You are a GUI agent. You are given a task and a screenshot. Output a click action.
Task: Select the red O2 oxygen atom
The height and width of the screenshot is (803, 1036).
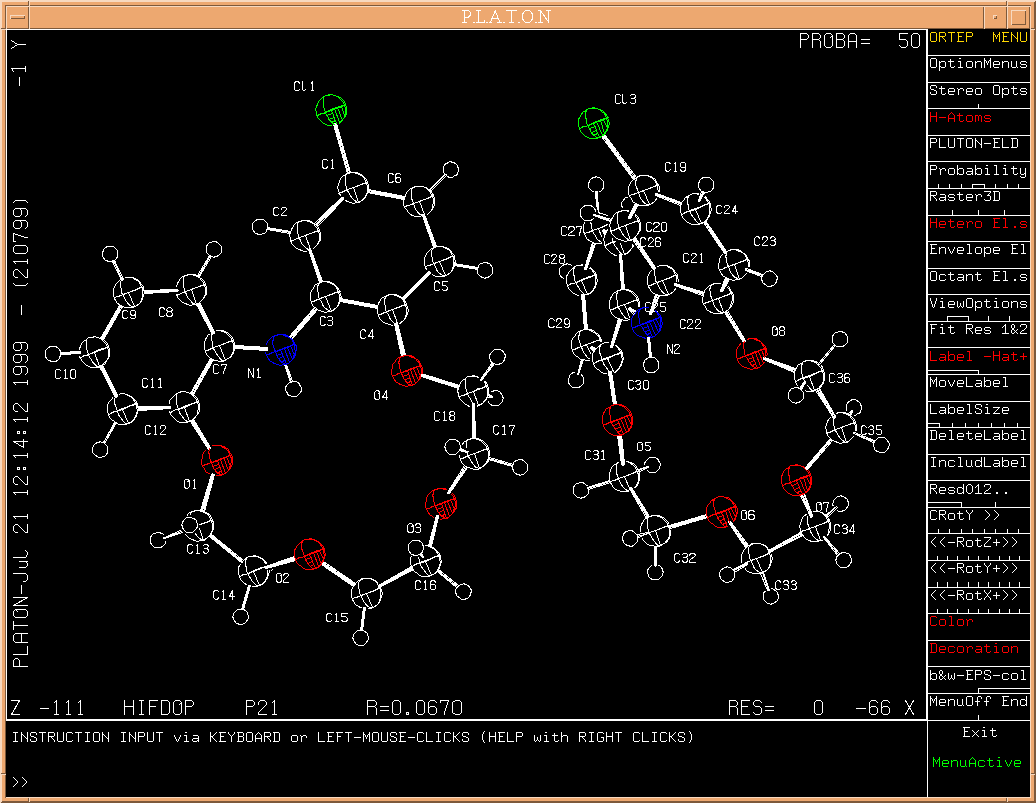click(310, 553)
